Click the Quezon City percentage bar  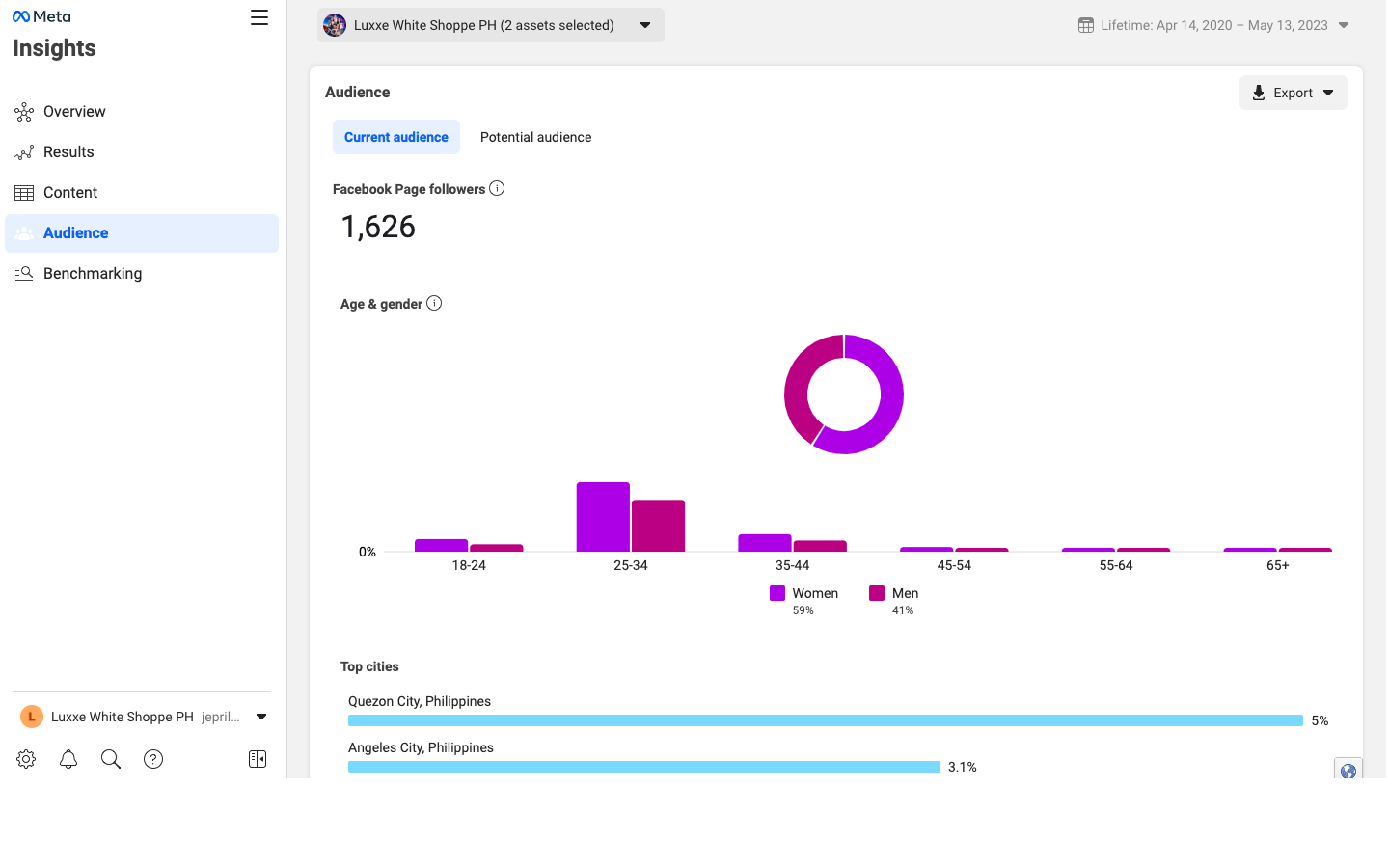pos(826,720)
